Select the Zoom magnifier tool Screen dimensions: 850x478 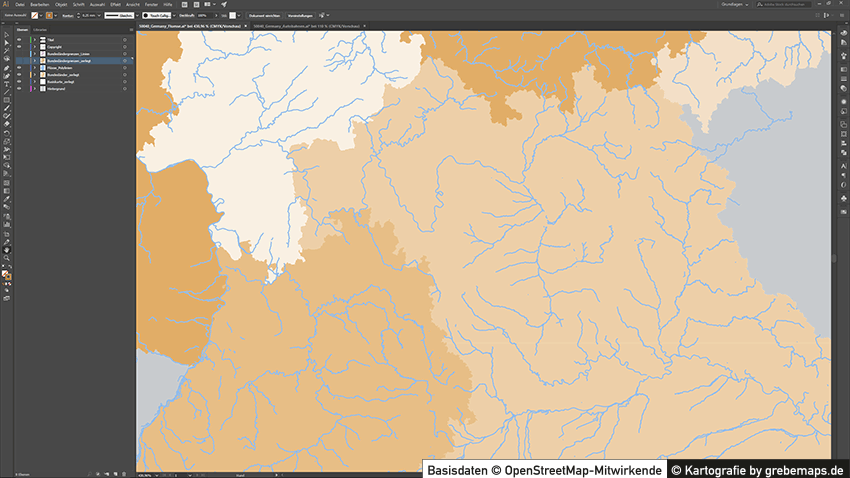(x=6, y=258)
